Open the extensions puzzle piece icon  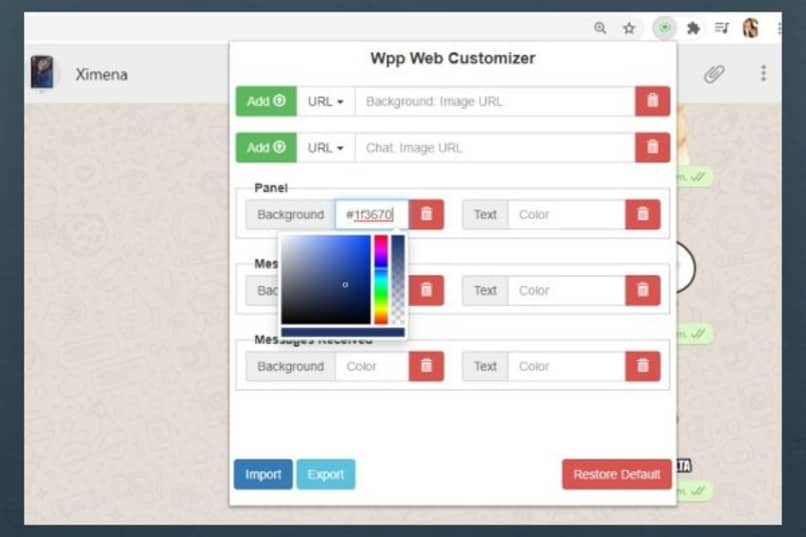coord(693,28)
